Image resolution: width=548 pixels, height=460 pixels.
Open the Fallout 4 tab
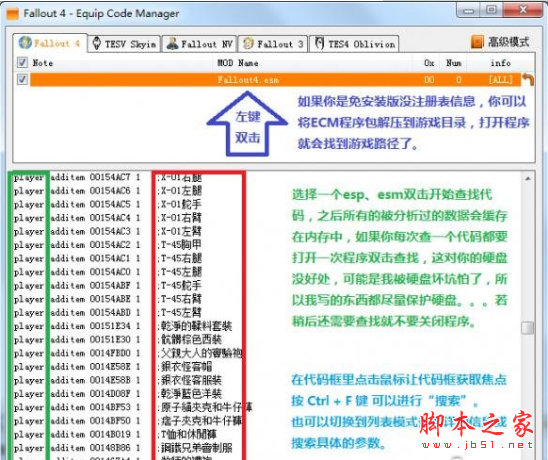coord(50,43)
